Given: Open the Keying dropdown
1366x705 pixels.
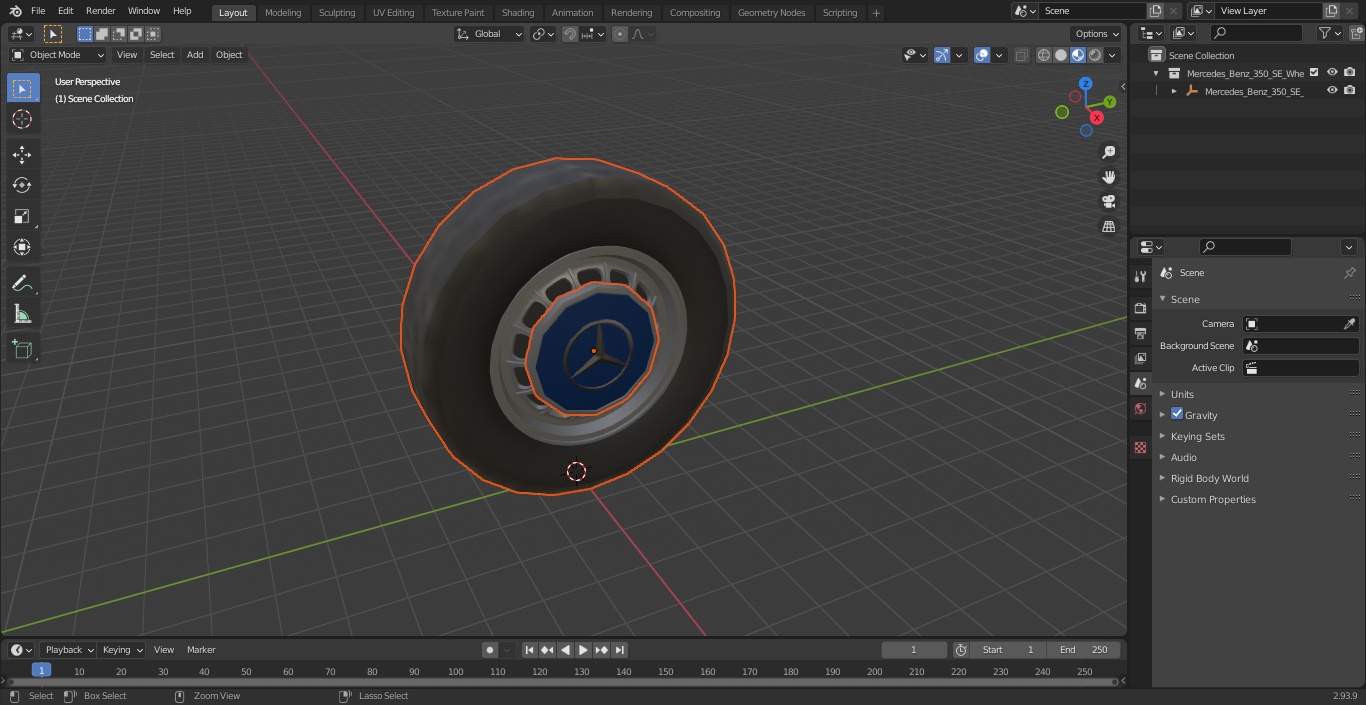Looking at the screenshot, I should (x=122, y=650).
